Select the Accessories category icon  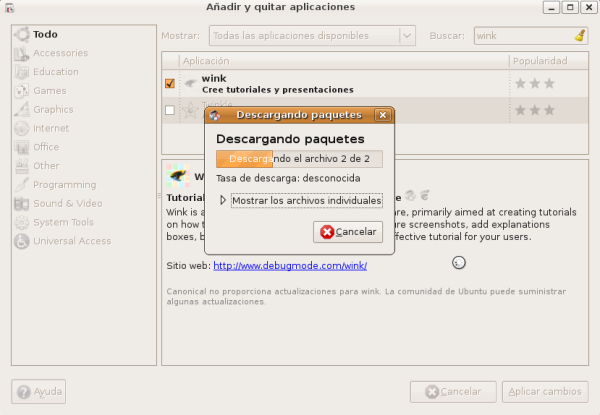pos(22,53)
